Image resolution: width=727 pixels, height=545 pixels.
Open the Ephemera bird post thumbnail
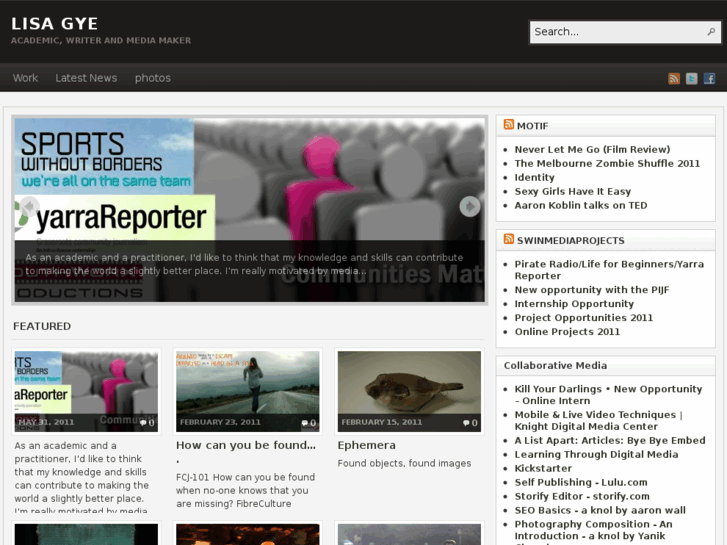point(409,391)
